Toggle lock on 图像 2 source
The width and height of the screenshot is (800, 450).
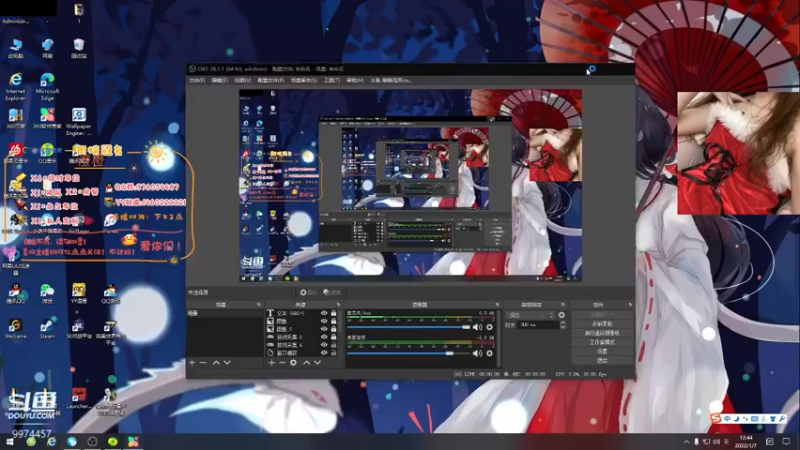point(334,329)
